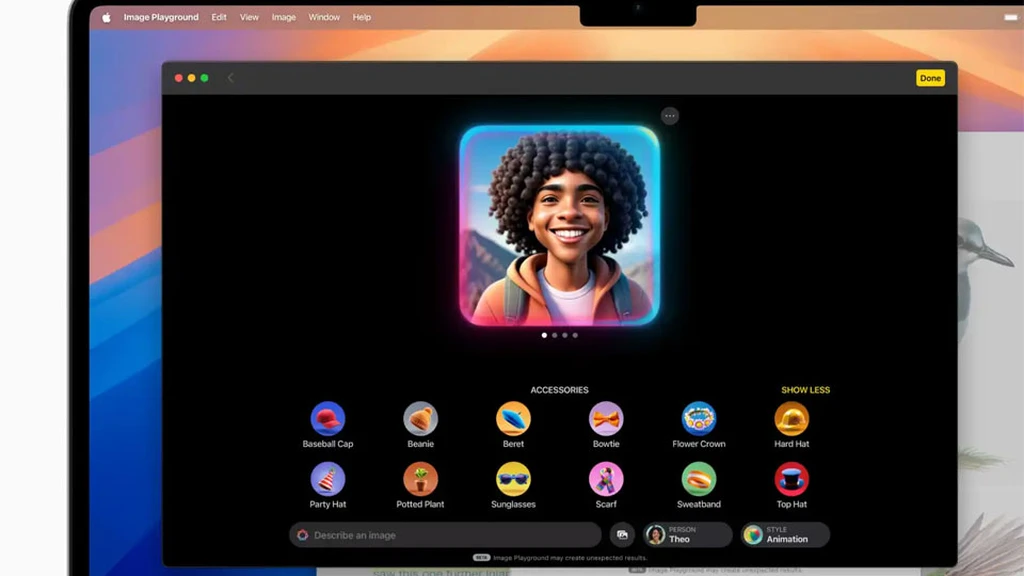
Task: Click the yellow Done button
Action: [930, 78]
